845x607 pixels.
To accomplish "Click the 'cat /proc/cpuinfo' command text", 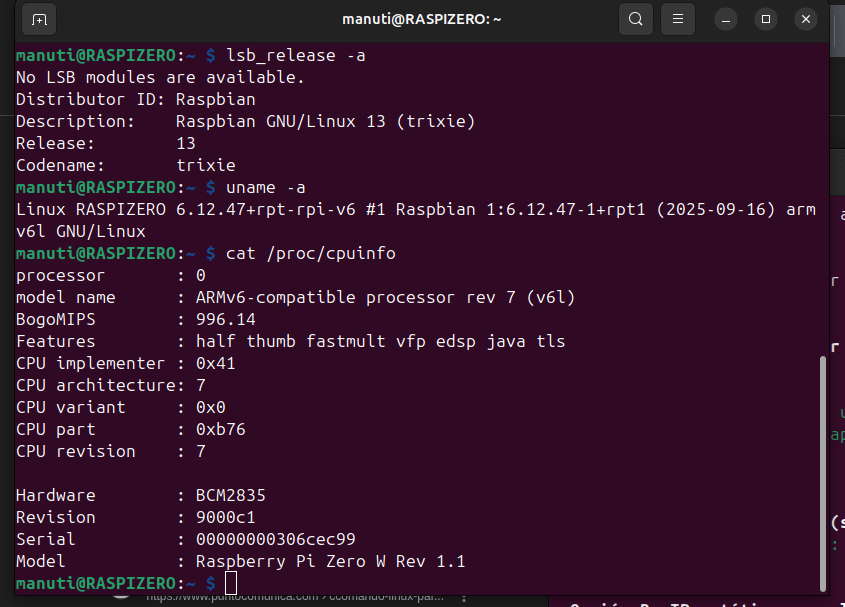I will click(x=310, y=253).
